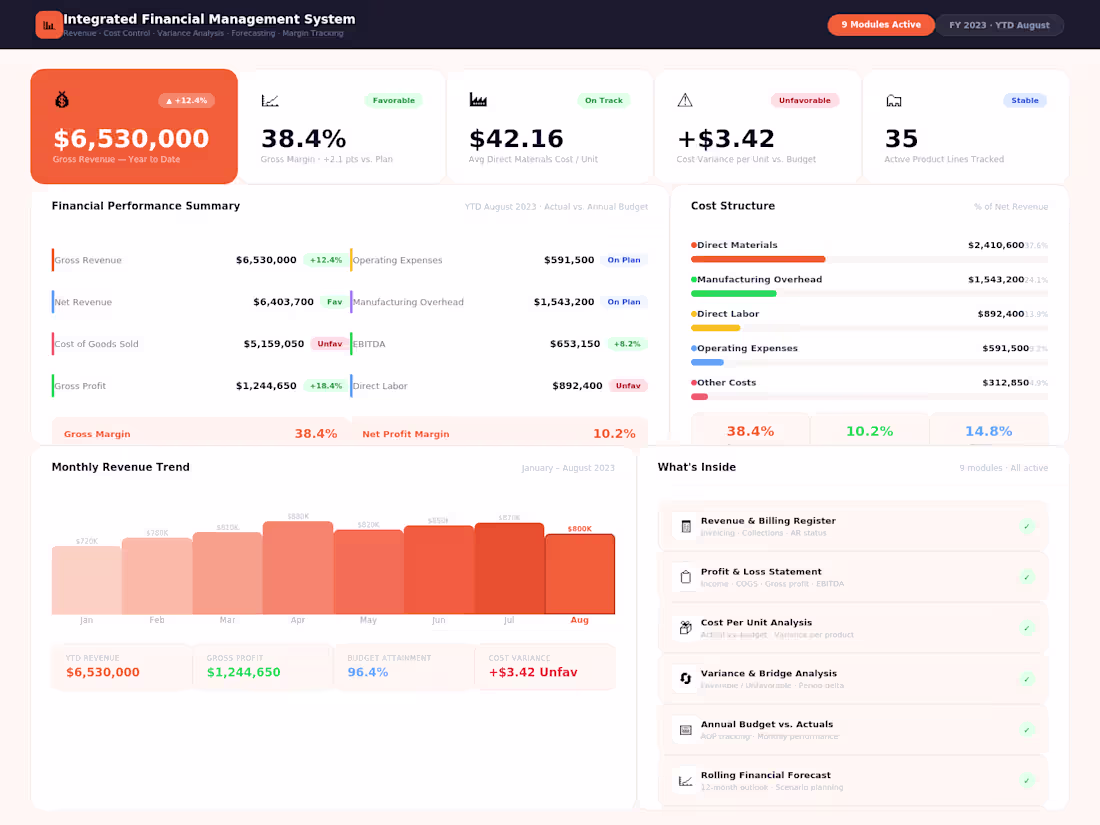Click the FY 2023 YTD August pill
1100x825 pixels.
pyautogui.click(x=1000, y=25)
